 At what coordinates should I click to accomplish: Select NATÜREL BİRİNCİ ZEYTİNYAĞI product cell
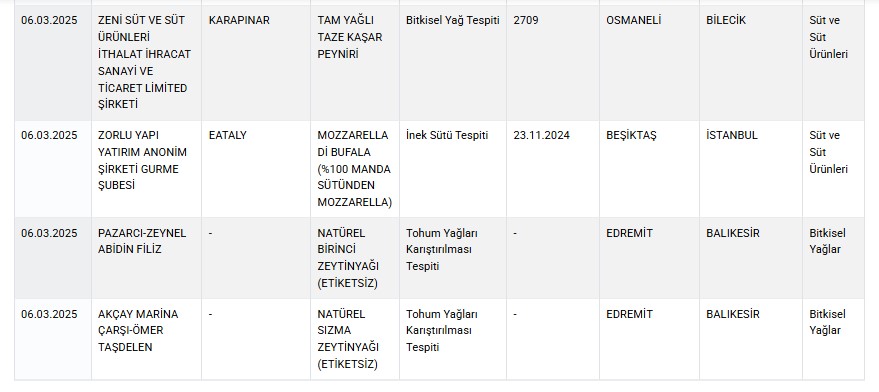[355, 258]
